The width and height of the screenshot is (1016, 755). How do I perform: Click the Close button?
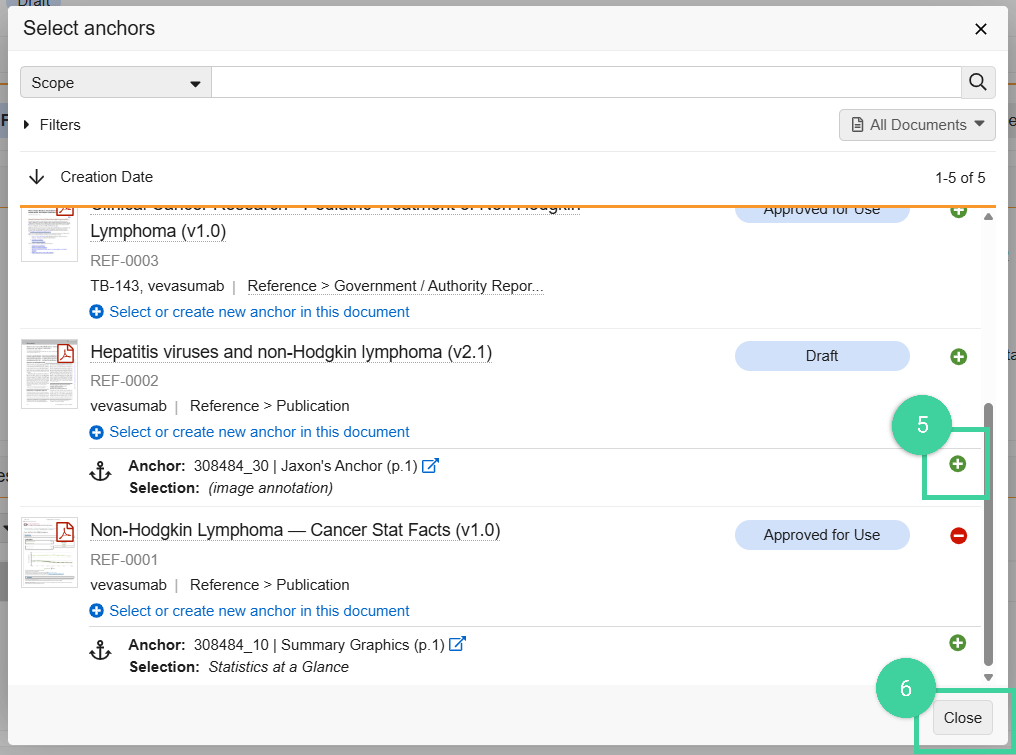961,717
